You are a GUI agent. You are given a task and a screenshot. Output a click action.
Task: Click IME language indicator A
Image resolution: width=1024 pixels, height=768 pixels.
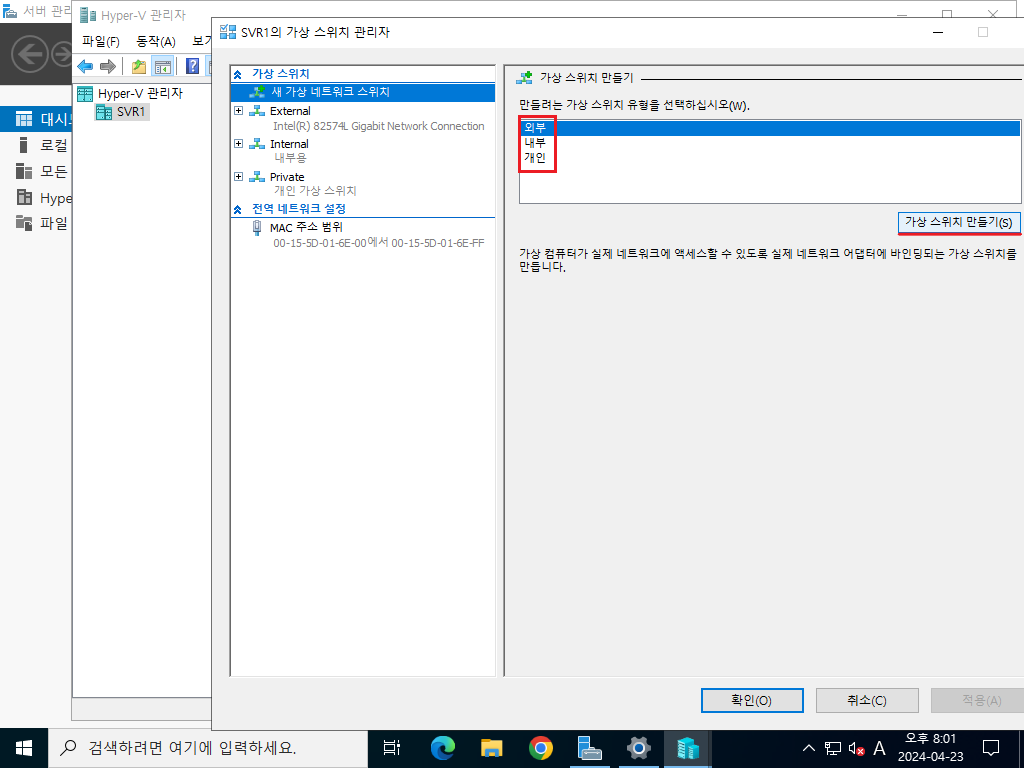(x=879, y=748)
